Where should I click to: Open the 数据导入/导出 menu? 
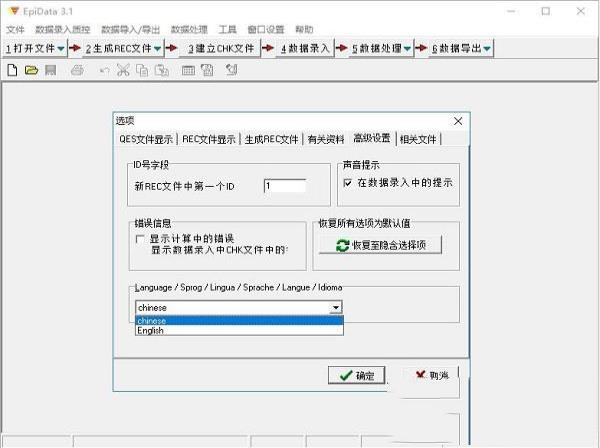click(130, 29)
